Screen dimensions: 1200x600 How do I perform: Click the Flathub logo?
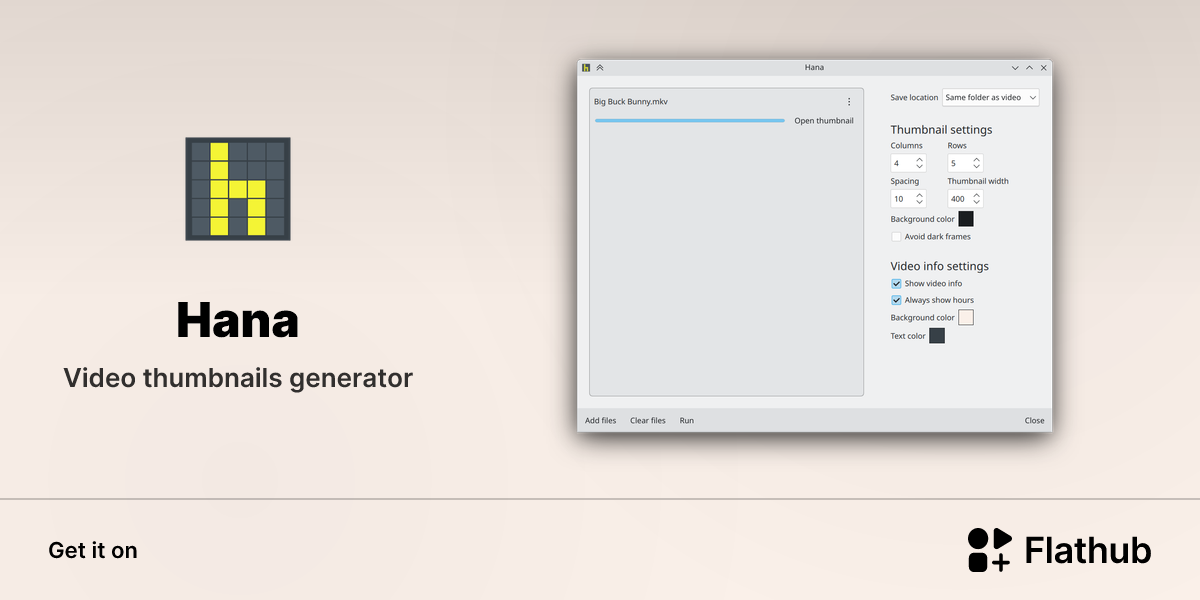click(x=1059, y=550)
